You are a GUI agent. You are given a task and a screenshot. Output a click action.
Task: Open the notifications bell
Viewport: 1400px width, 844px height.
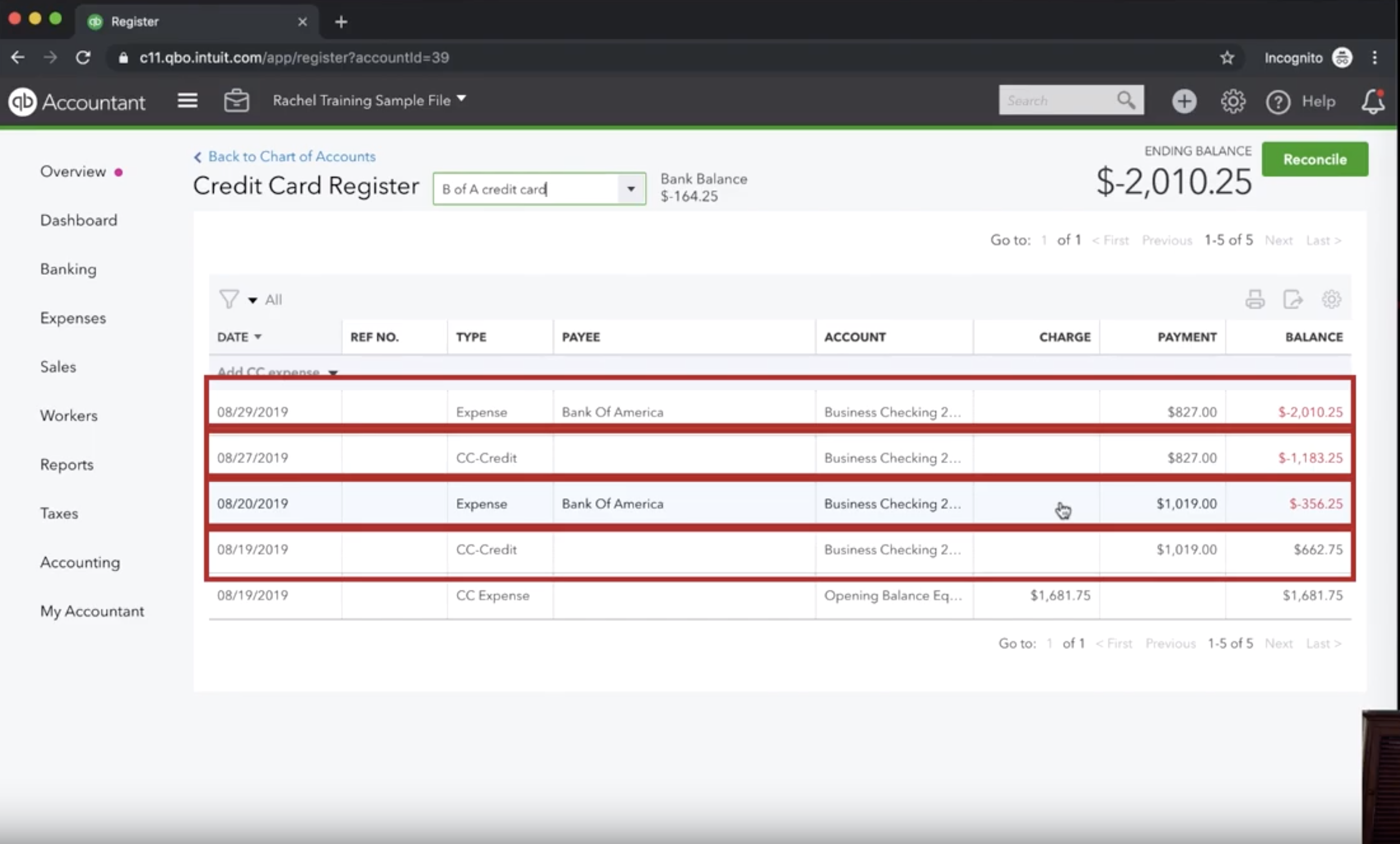click(x=1373, y=101)
